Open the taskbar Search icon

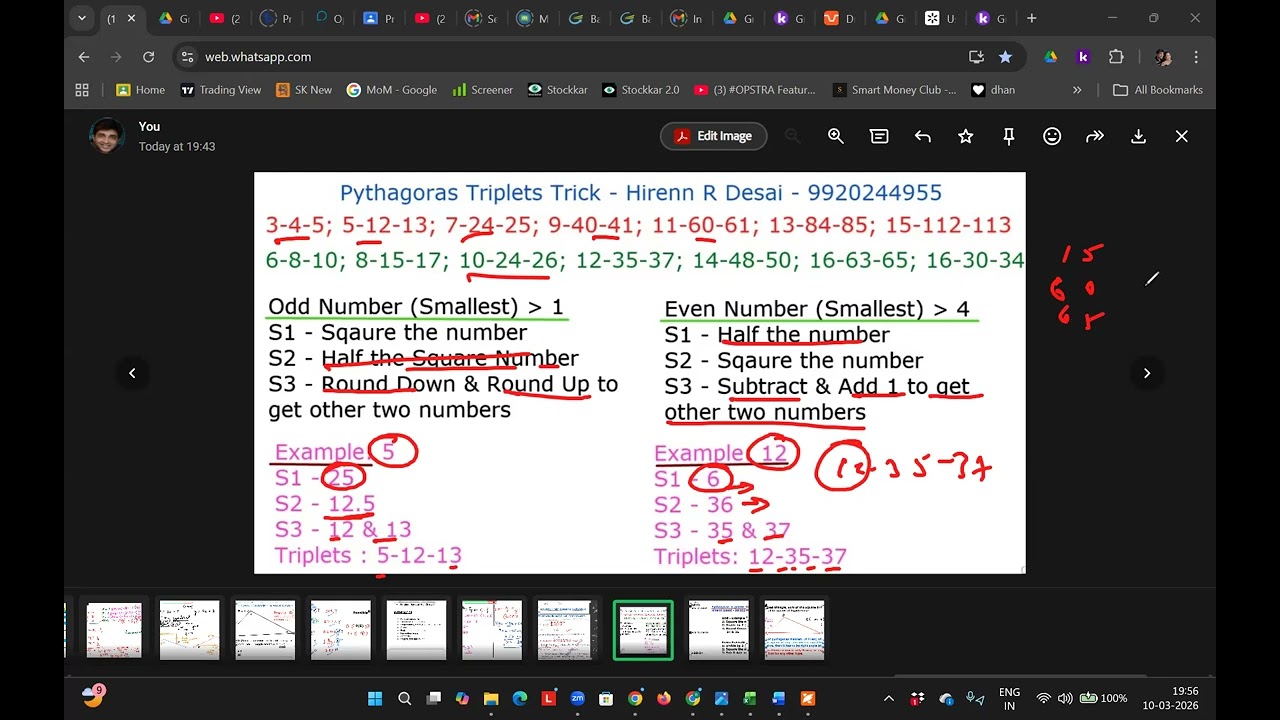404,699
